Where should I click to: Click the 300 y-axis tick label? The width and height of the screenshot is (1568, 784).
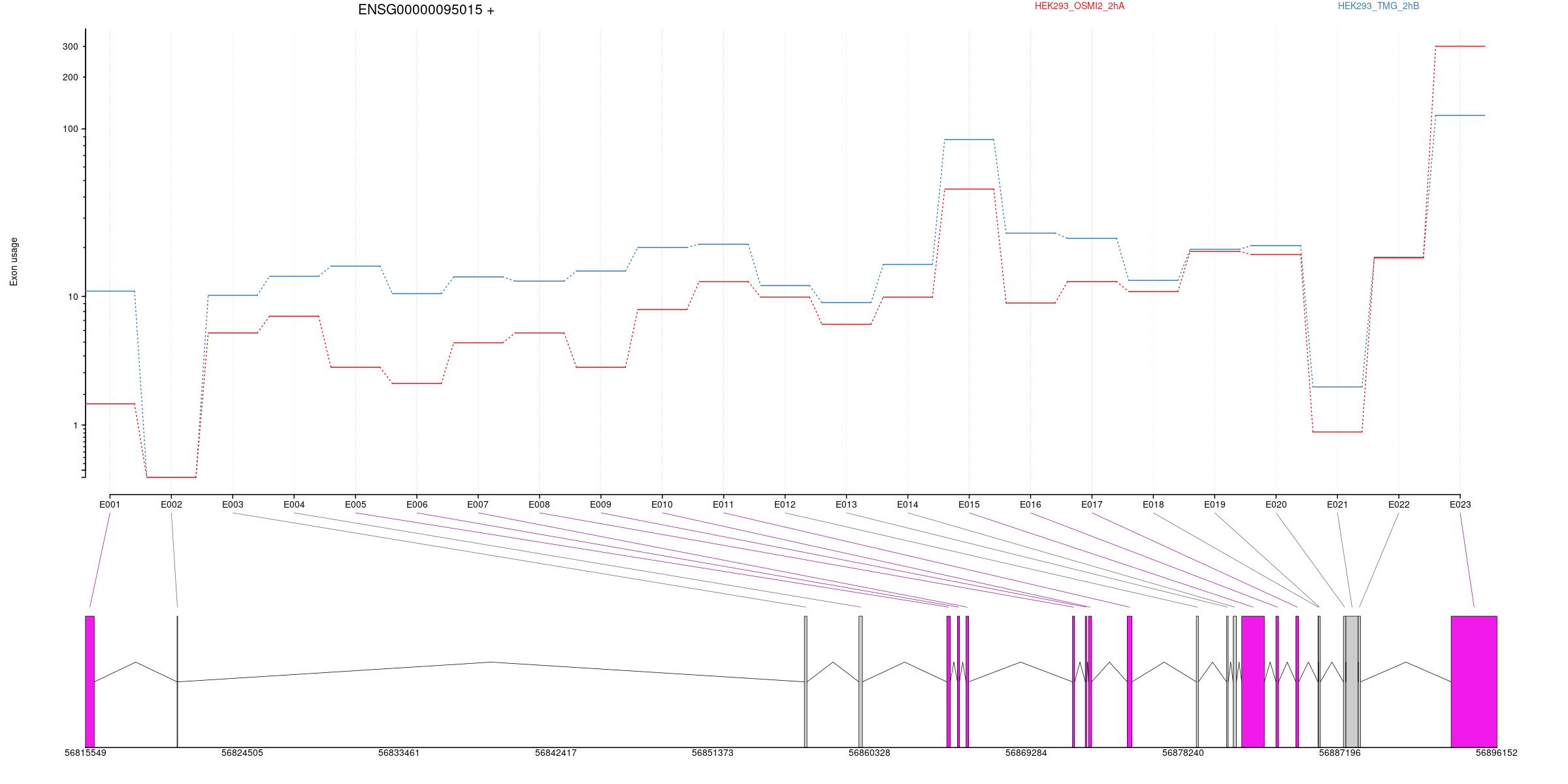pos(71,46)
